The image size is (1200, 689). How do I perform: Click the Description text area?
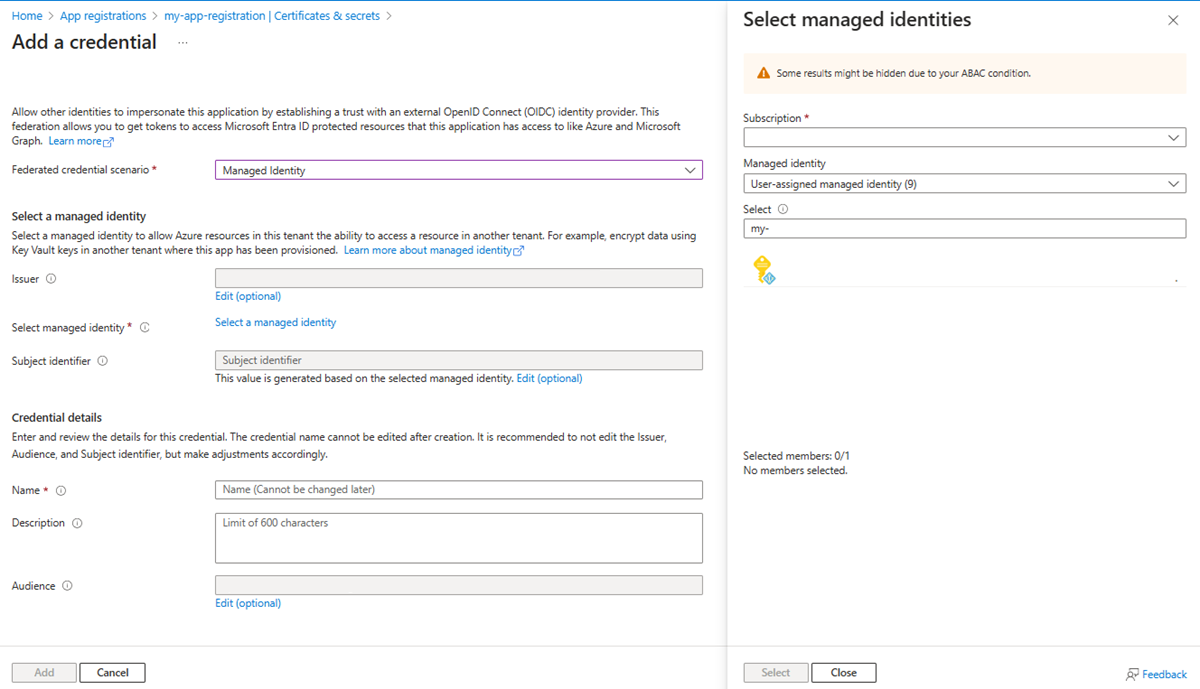(x=458, y=538)
